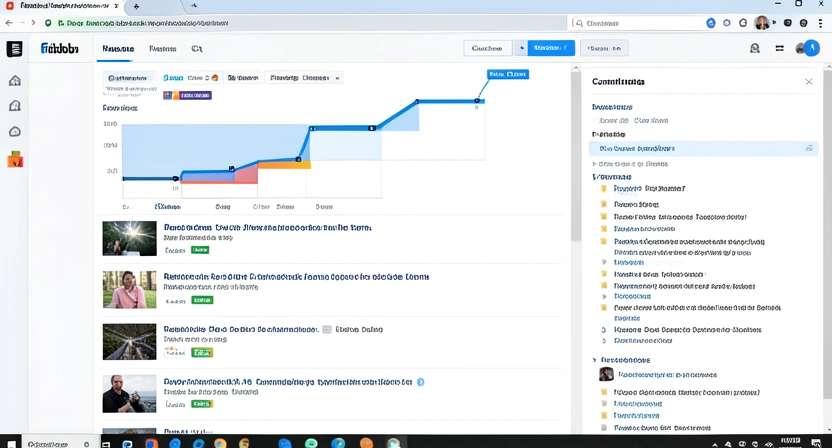This screenshot has width=832, height=448.
Task: Open title link beside woman-in-pink thumbnail
Action: 296,277
